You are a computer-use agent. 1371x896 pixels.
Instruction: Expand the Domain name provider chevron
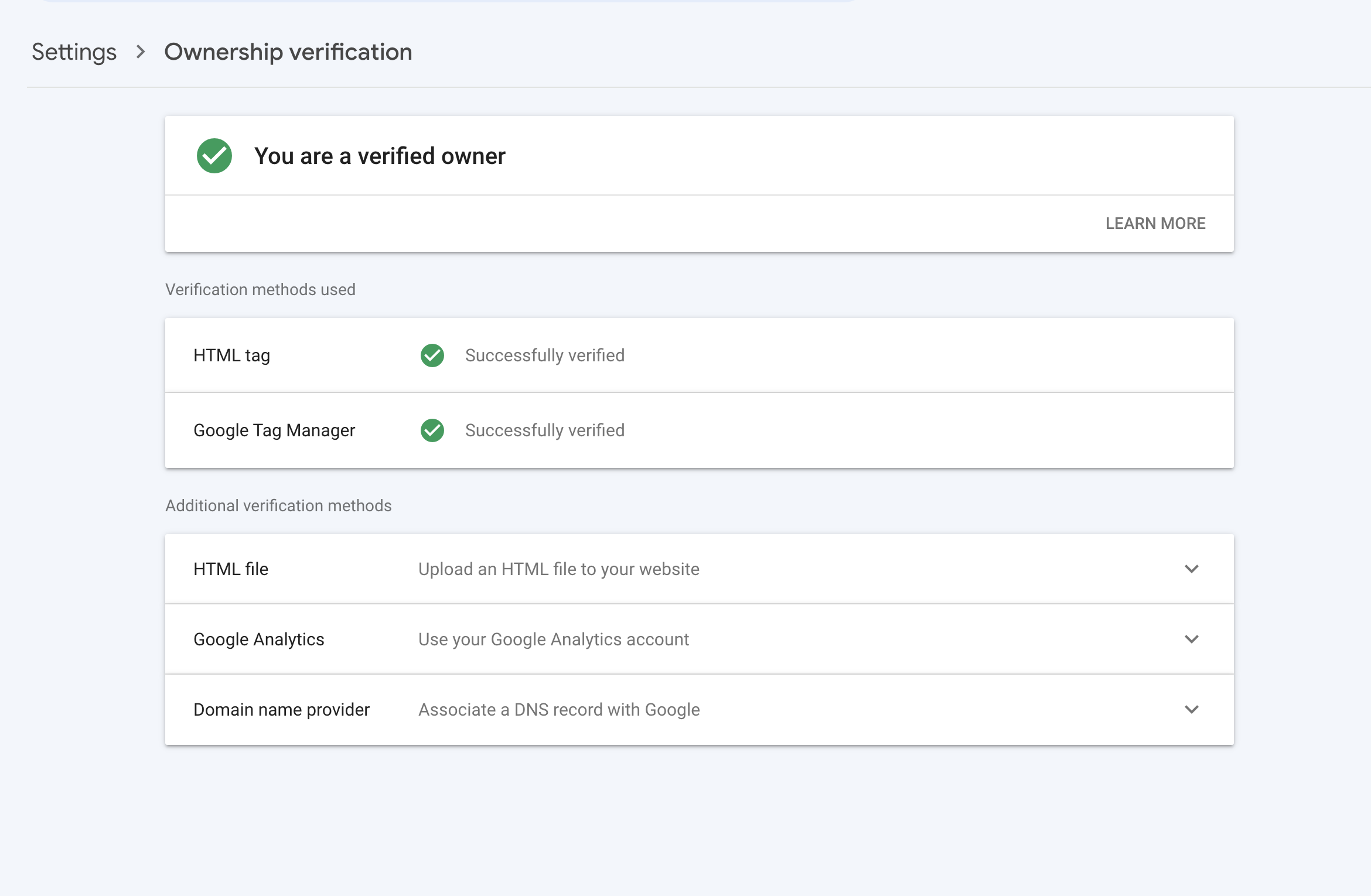[1191, 709]
